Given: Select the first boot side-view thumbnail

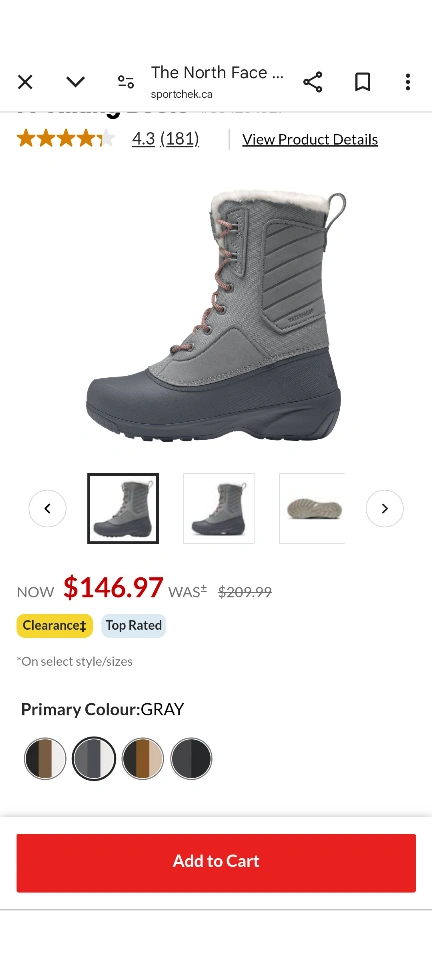Looking at the screenshot, I should pos(123,508).
